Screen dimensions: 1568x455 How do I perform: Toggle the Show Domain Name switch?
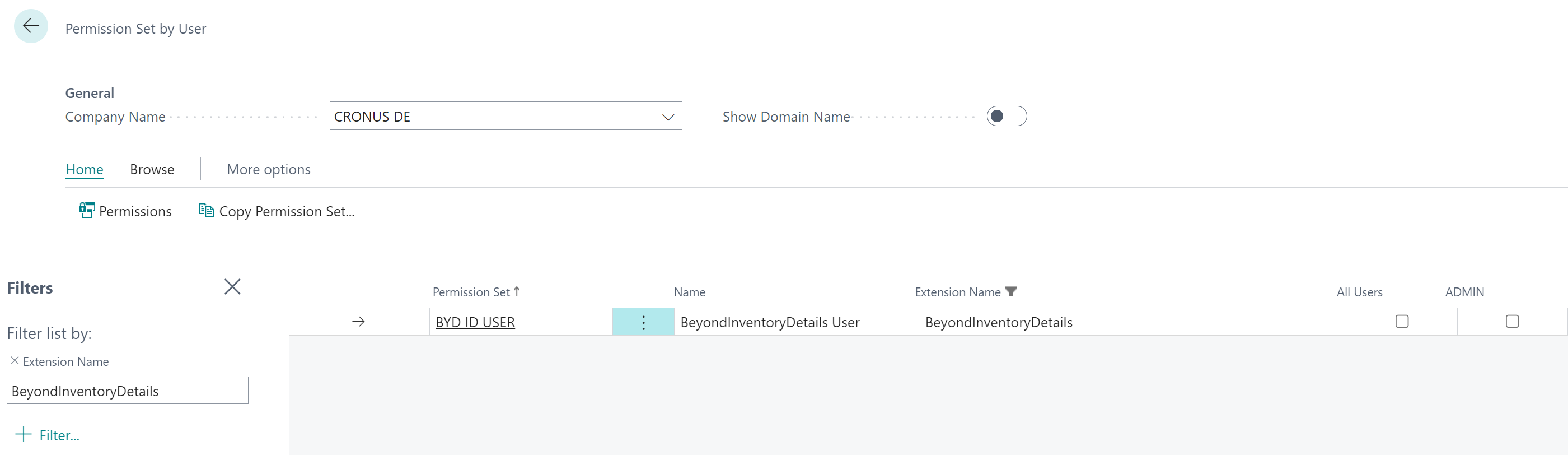1005,117
